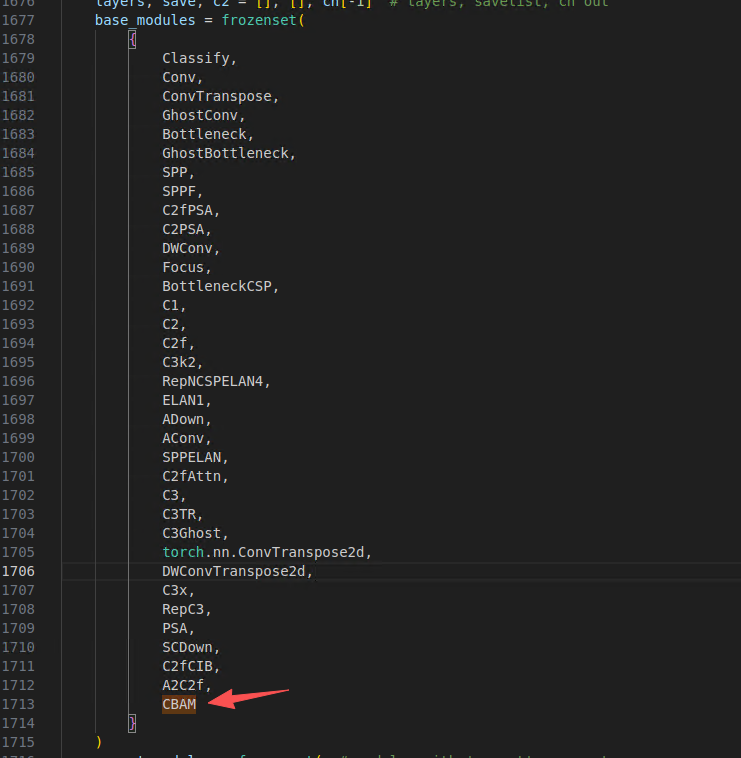Screen dimensions: 741x758
Task: Click the C2fAttn module name
Action: [x=192, y=476]
